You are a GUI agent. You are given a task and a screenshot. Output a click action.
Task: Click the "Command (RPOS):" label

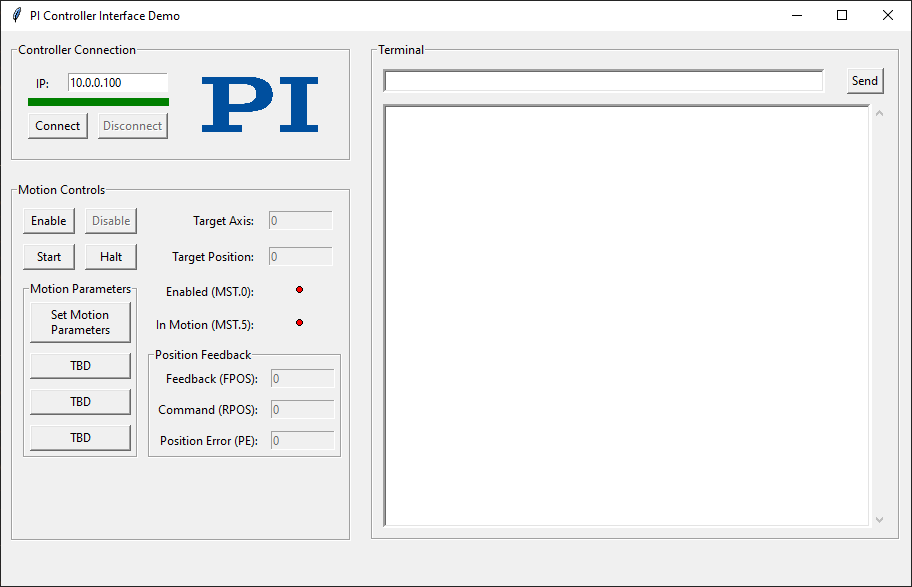208,410
